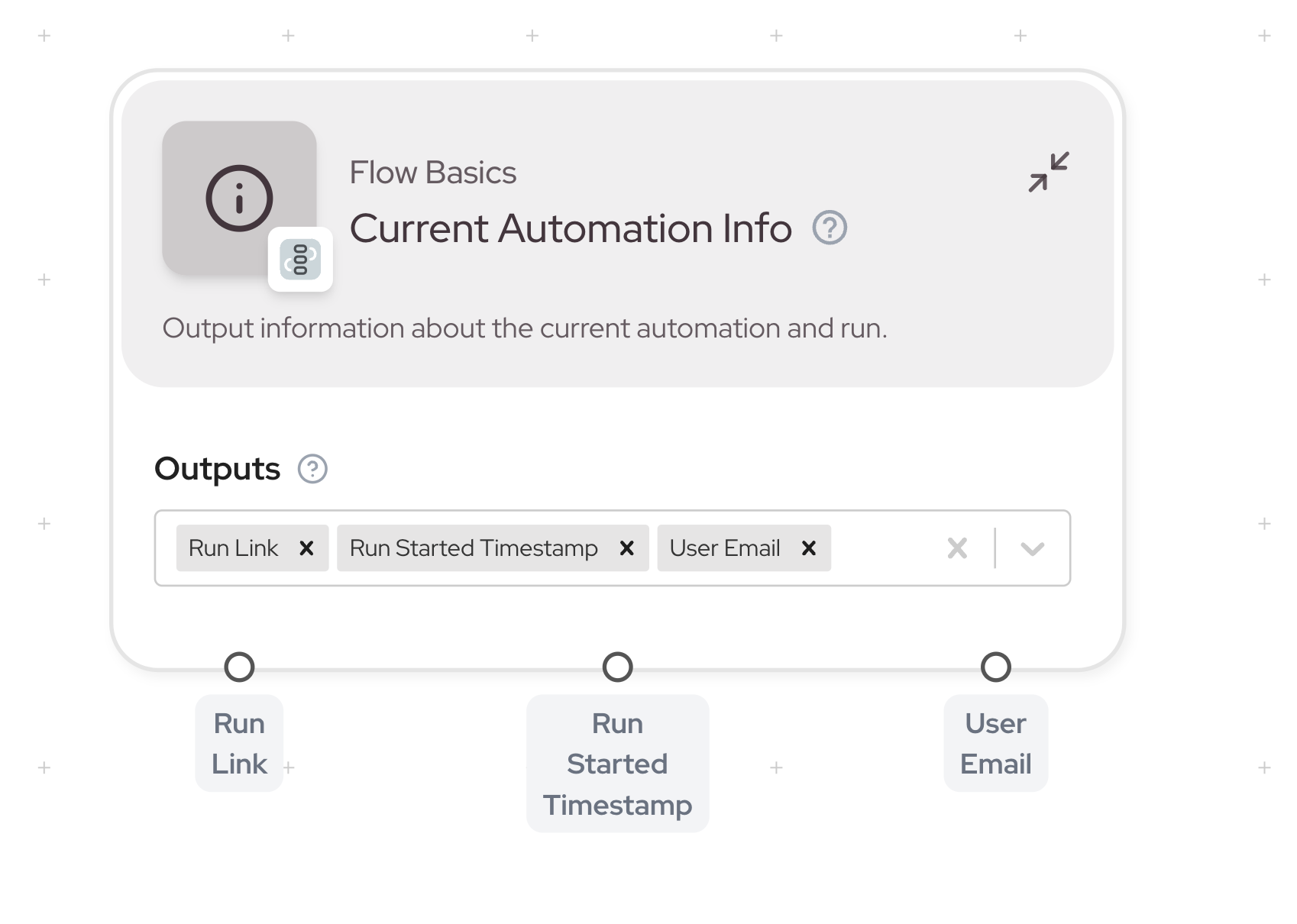This screenshot has width=1297, height=924.
Task: Select the Run Started Timestamp port label
Action: (x=617, y=764)
